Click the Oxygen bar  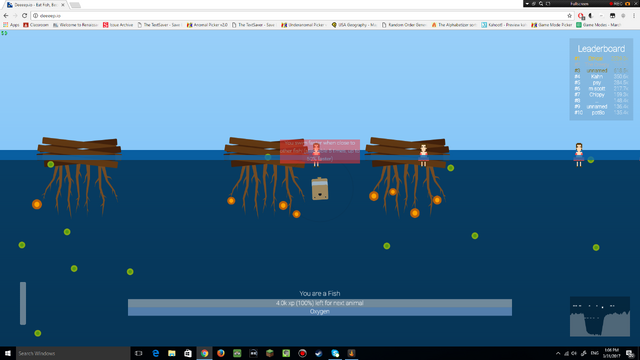pyautogui.click(x=320, y=311)
